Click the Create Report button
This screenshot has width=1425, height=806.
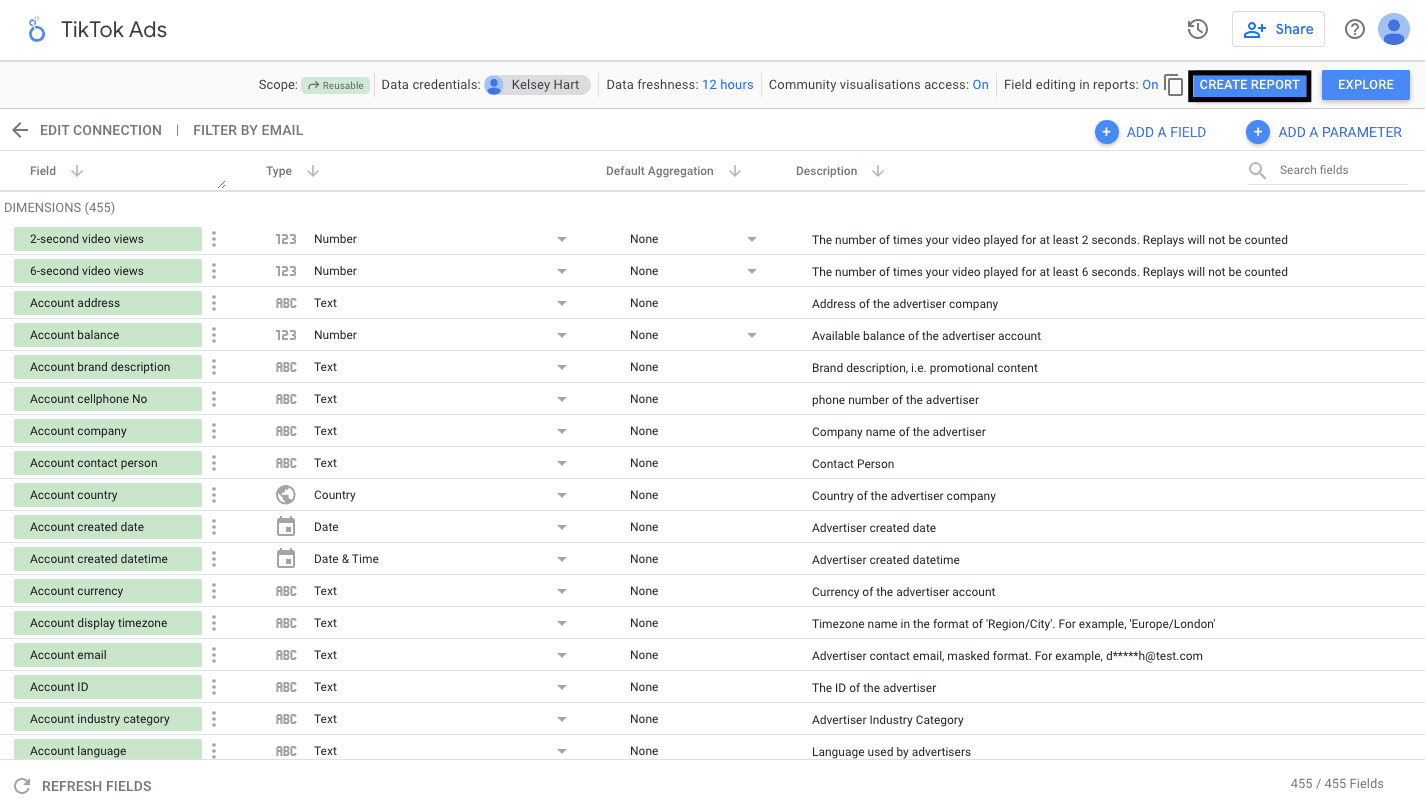coord(1249,85)
